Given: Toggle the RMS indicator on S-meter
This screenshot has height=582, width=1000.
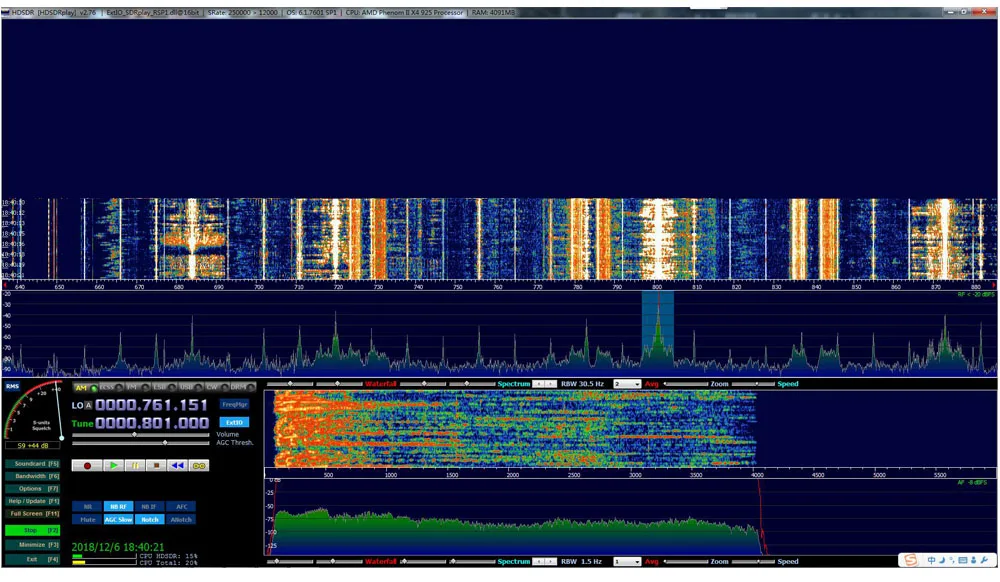Looking at the screenshot, I should 12,386.
